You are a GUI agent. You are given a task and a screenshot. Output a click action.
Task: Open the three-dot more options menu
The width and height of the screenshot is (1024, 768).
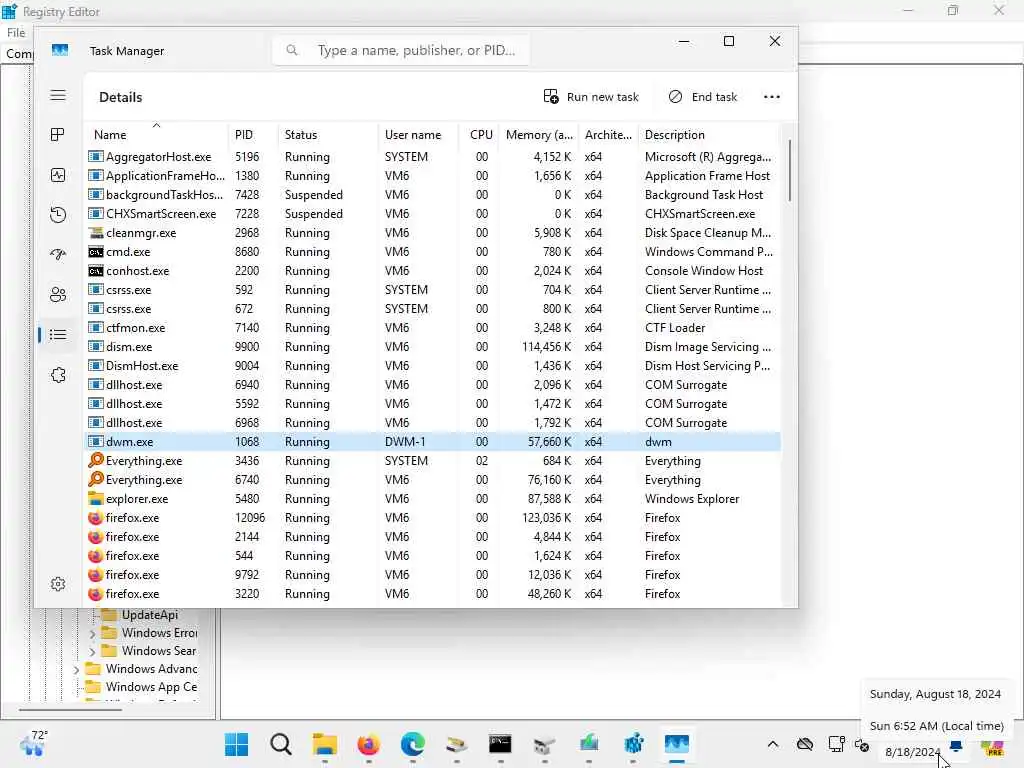coord(772,97)
